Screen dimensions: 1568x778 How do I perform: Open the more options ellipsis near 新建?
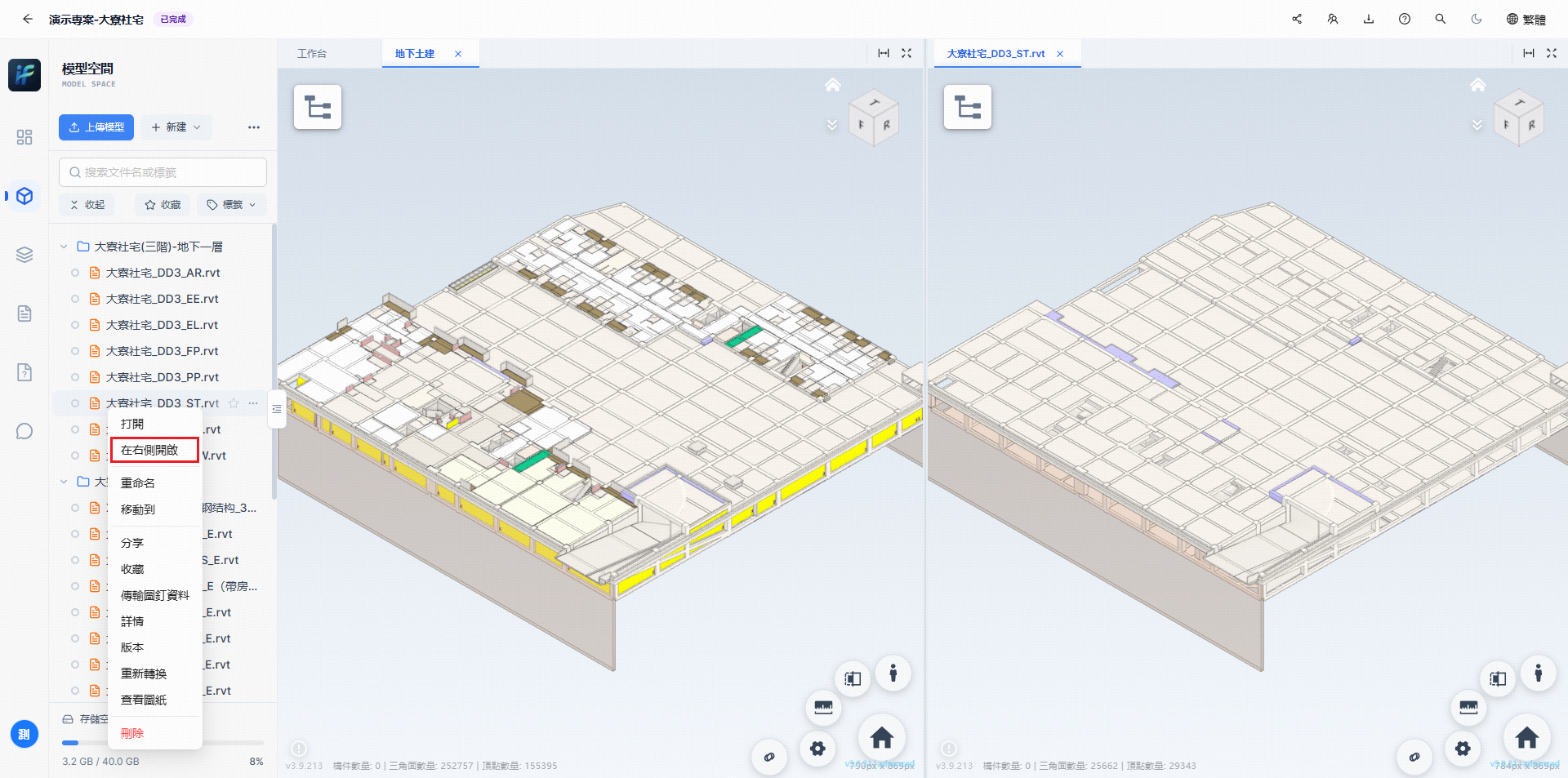tap(254, 127)
